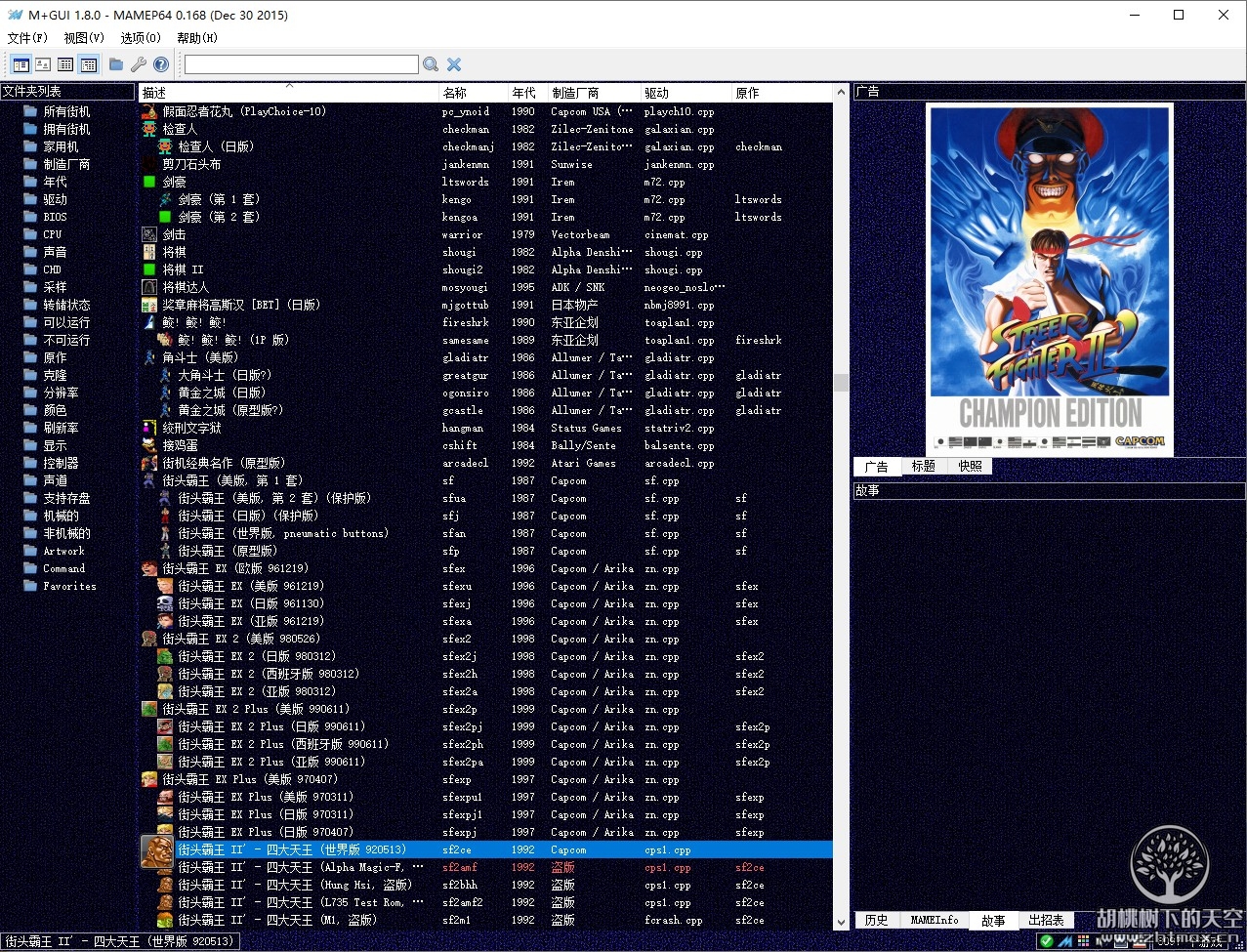Click the magnifier search icon

pyautogui.click(x=431, y=64)
